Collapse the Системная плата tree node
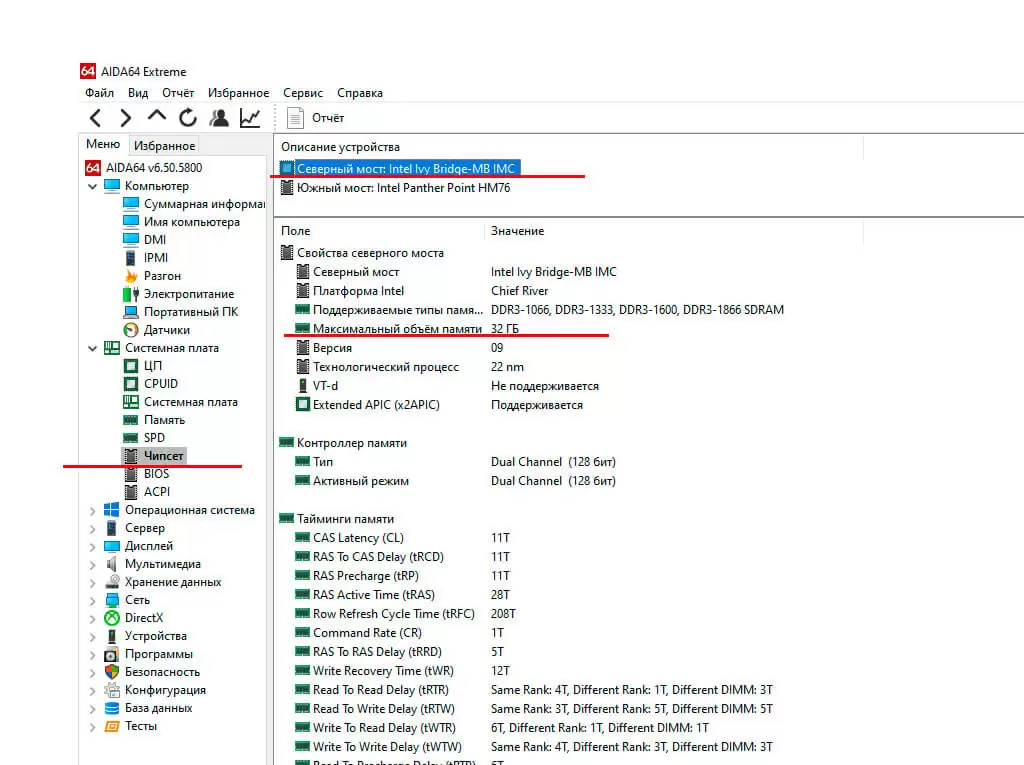The image size is (1024, 765). (93, 348)
